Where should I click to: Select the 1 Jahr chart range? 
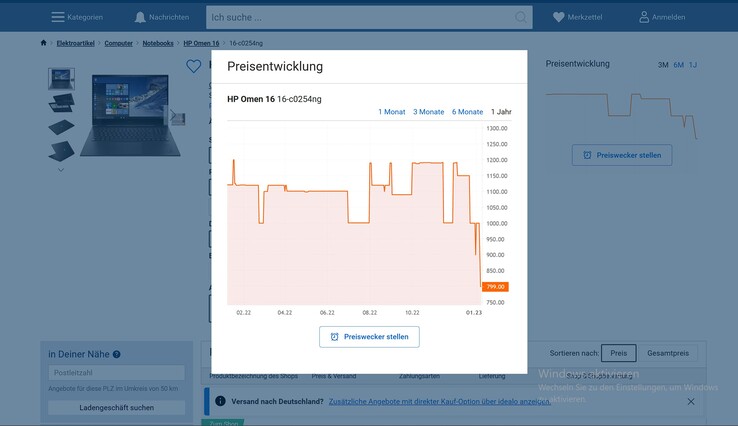(503, 112)
